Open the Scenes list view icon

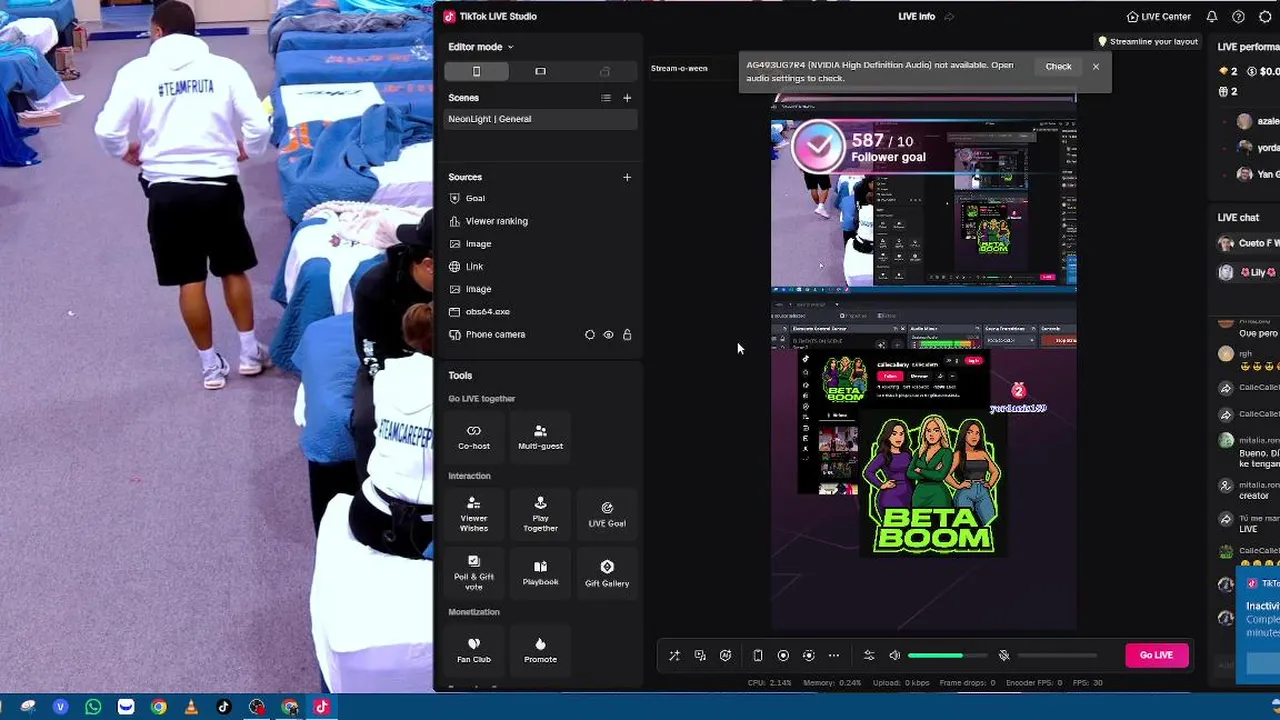[605, 98]
